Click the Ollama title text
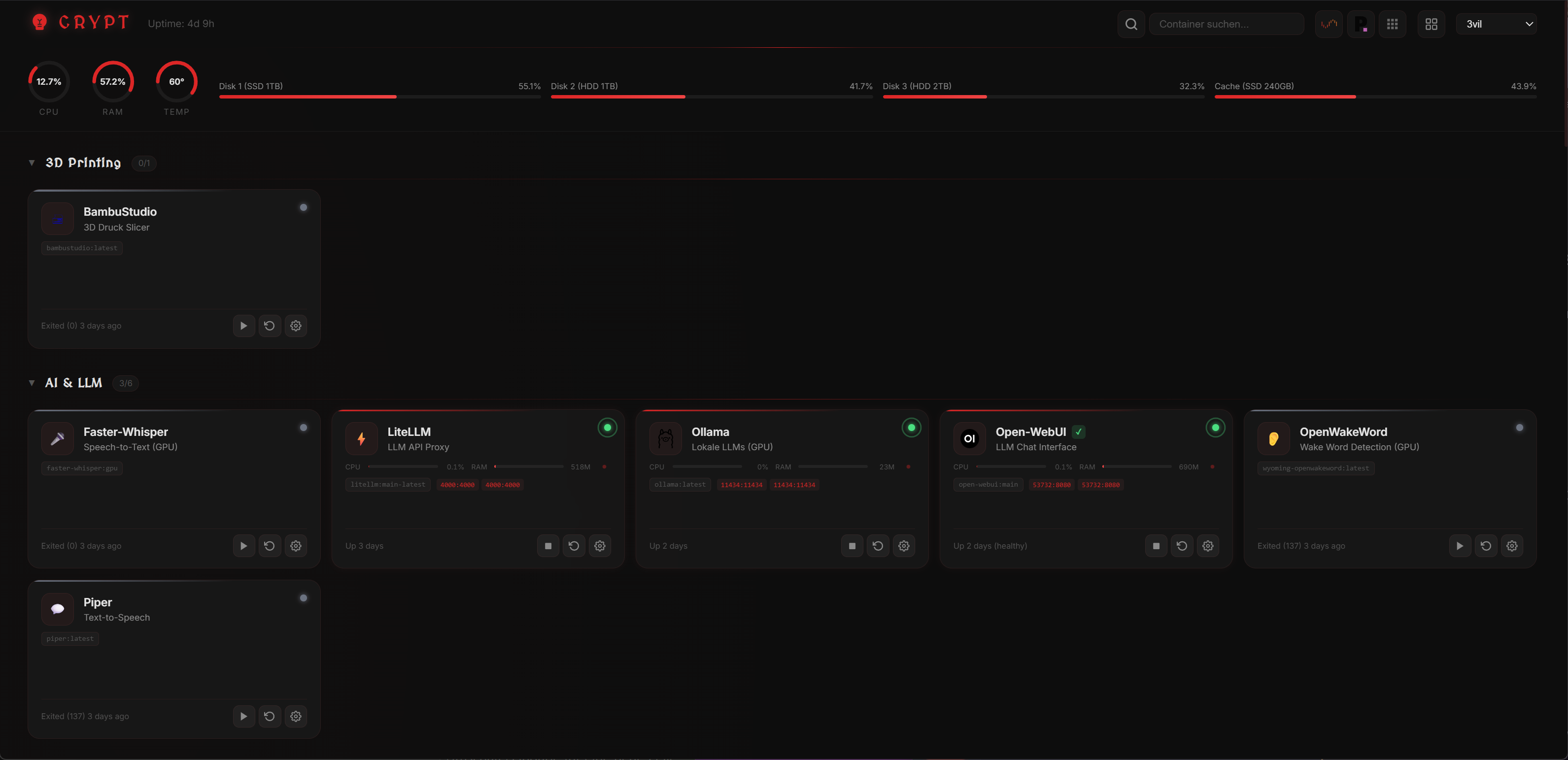Screen dimensions: 1568x760 click(x=710, y=432)
